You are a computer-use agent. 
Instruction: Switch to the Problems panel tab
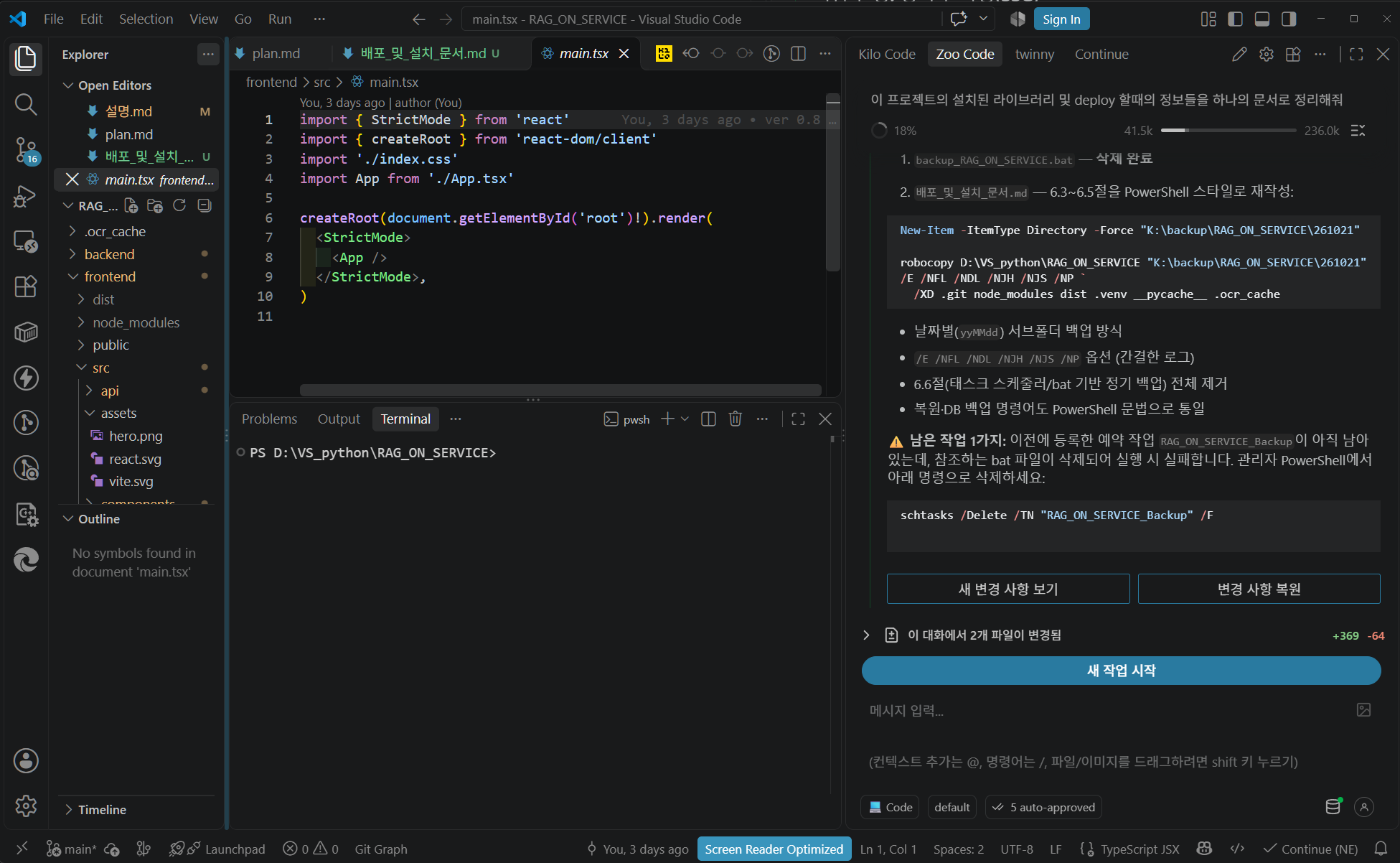(x=269, y=419)
